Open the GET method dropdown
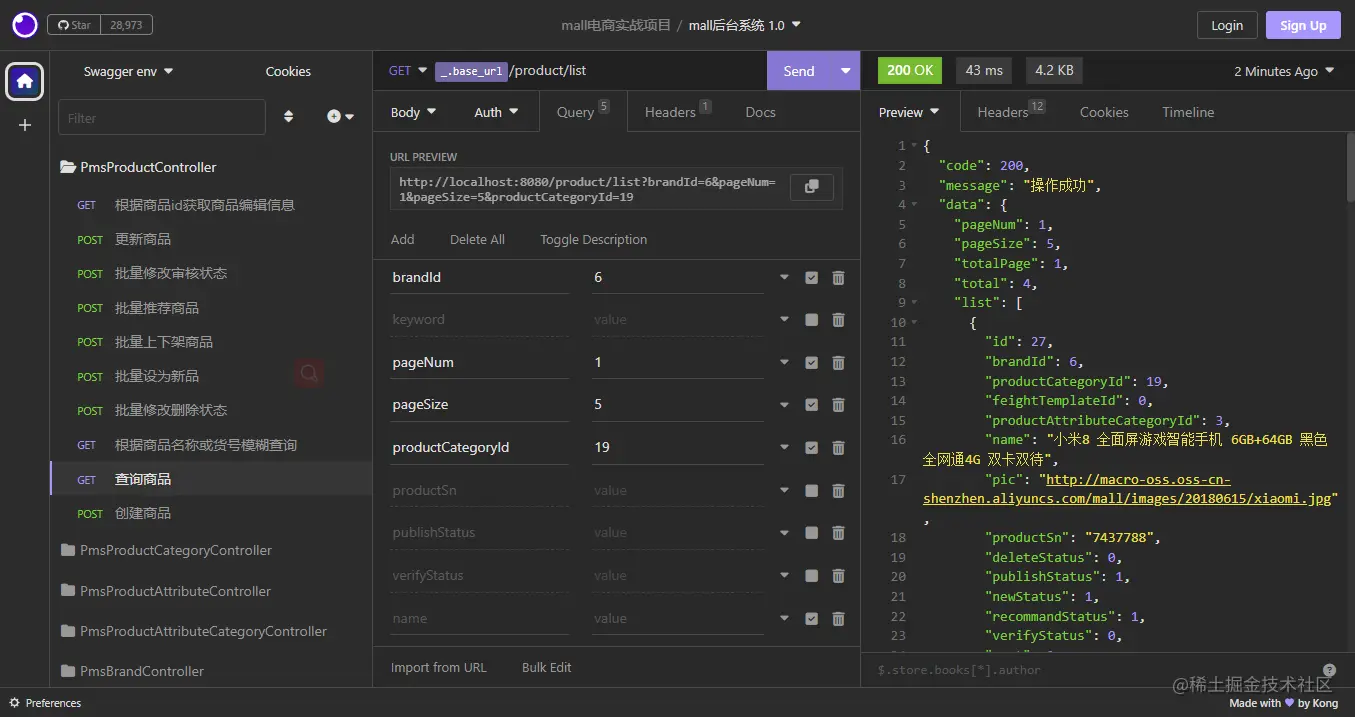 [x=408, y=71]
